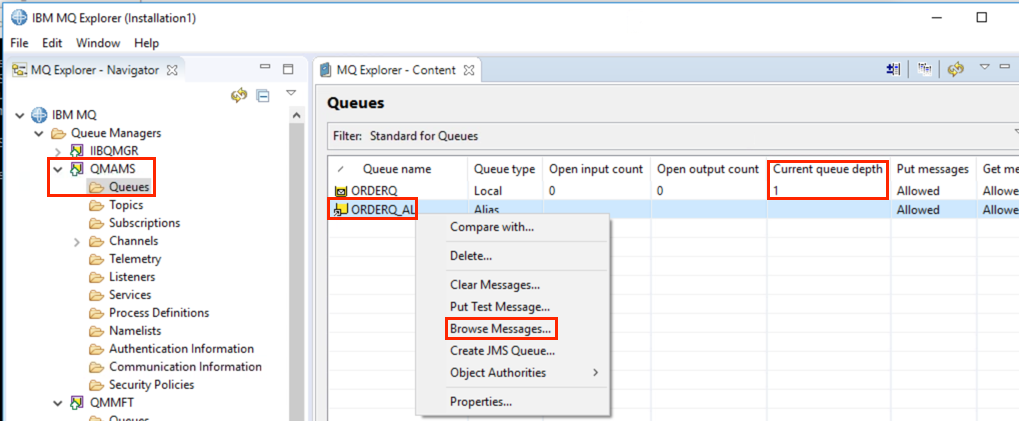Viewport: 1019px width, 421px height.
Task: Collapse the QMAMS node
Action: point(58,170)
